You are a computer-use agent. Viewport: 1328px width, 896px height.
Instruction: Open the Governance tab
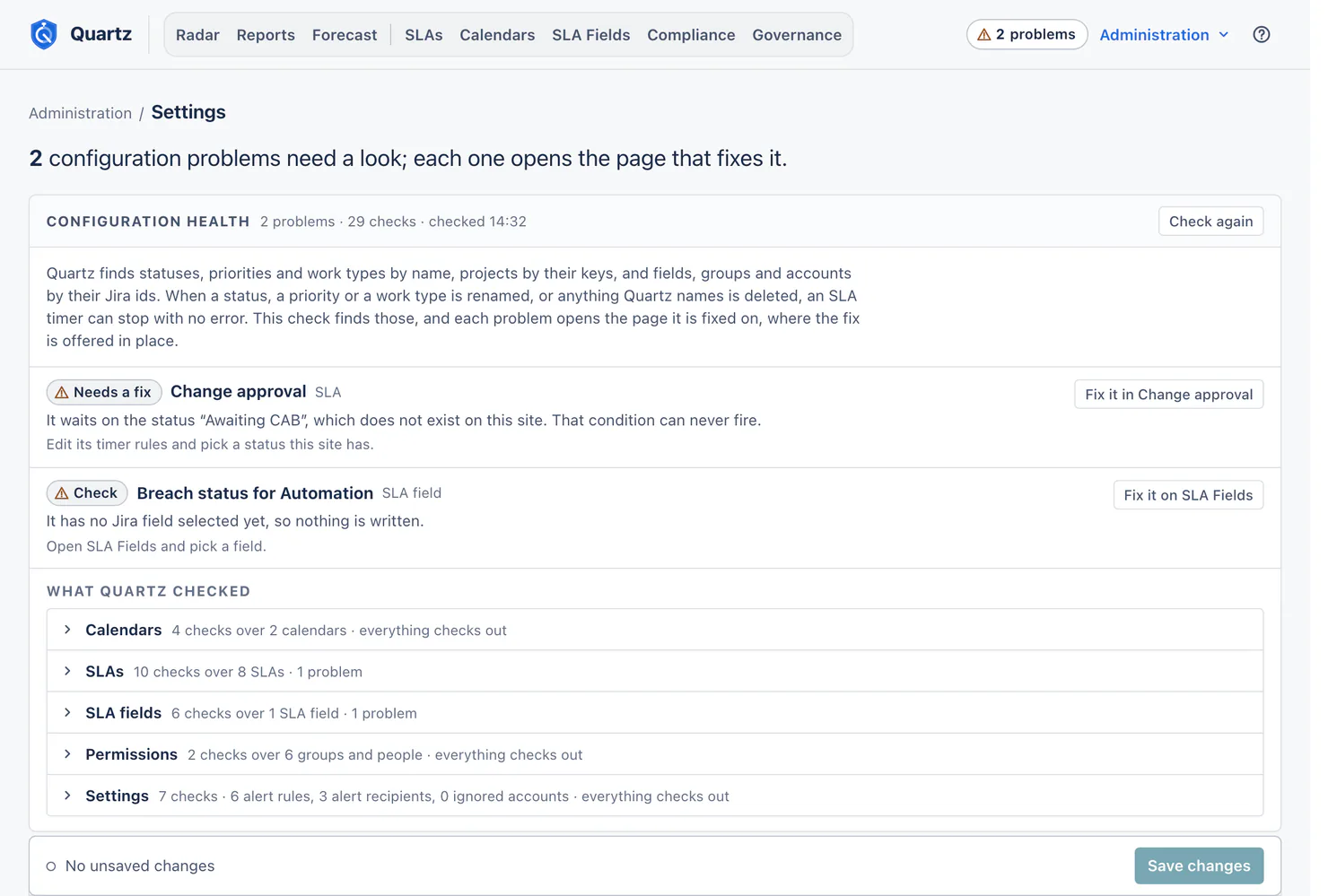pos(797,35)
